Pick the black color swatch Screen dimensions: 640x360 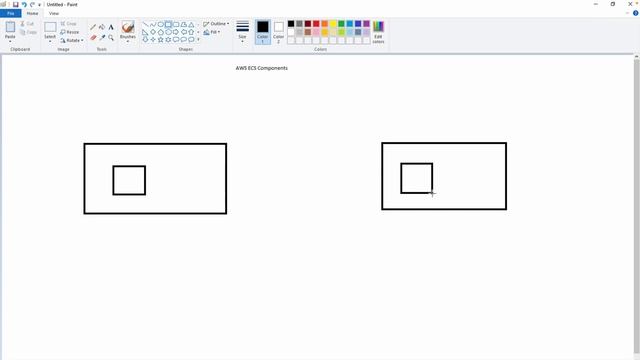click(291, 24)
